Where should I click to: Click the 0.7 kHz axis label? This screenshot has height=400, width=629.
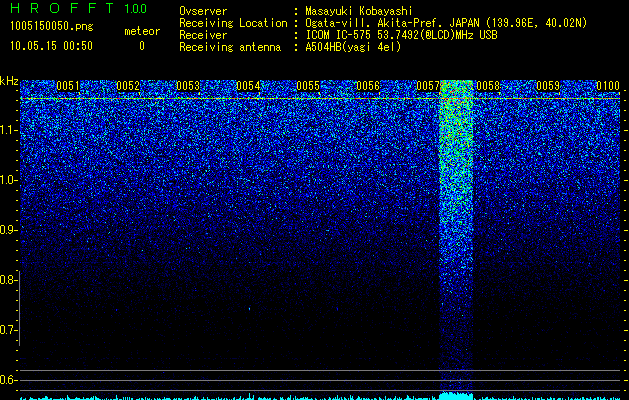click(8, 330)
